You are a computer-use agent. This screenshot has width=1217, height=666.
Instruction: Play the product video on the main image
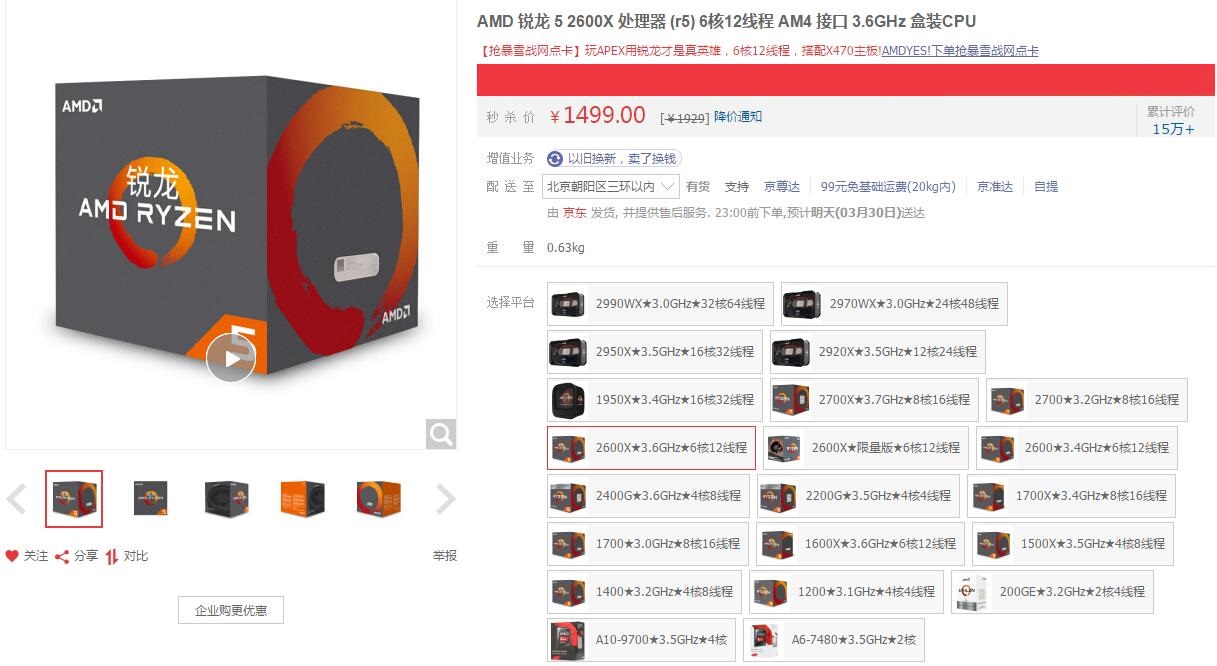231,357
